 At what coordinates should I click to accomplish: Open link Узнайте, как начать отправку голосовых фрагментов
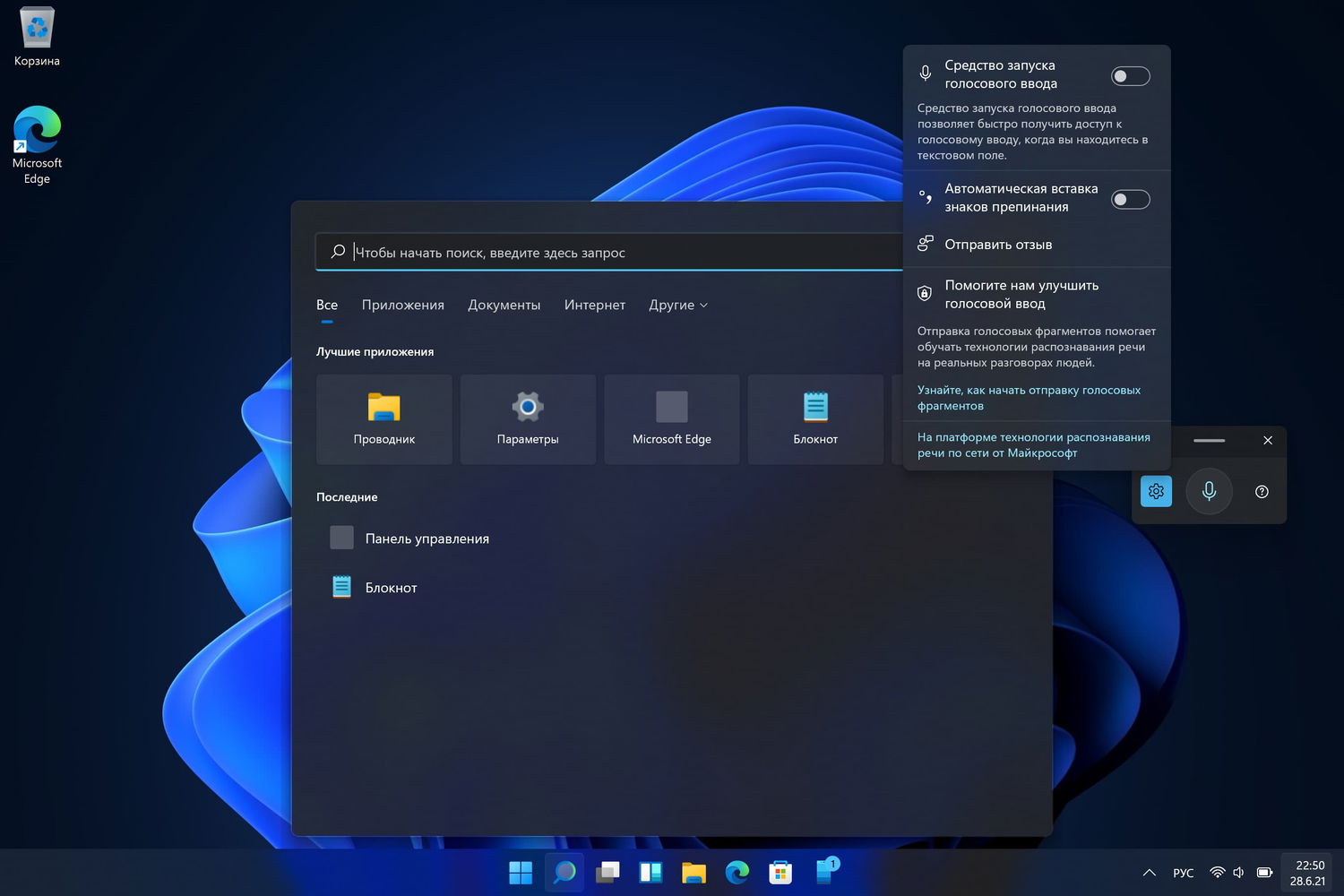[x=1029, y=398]
